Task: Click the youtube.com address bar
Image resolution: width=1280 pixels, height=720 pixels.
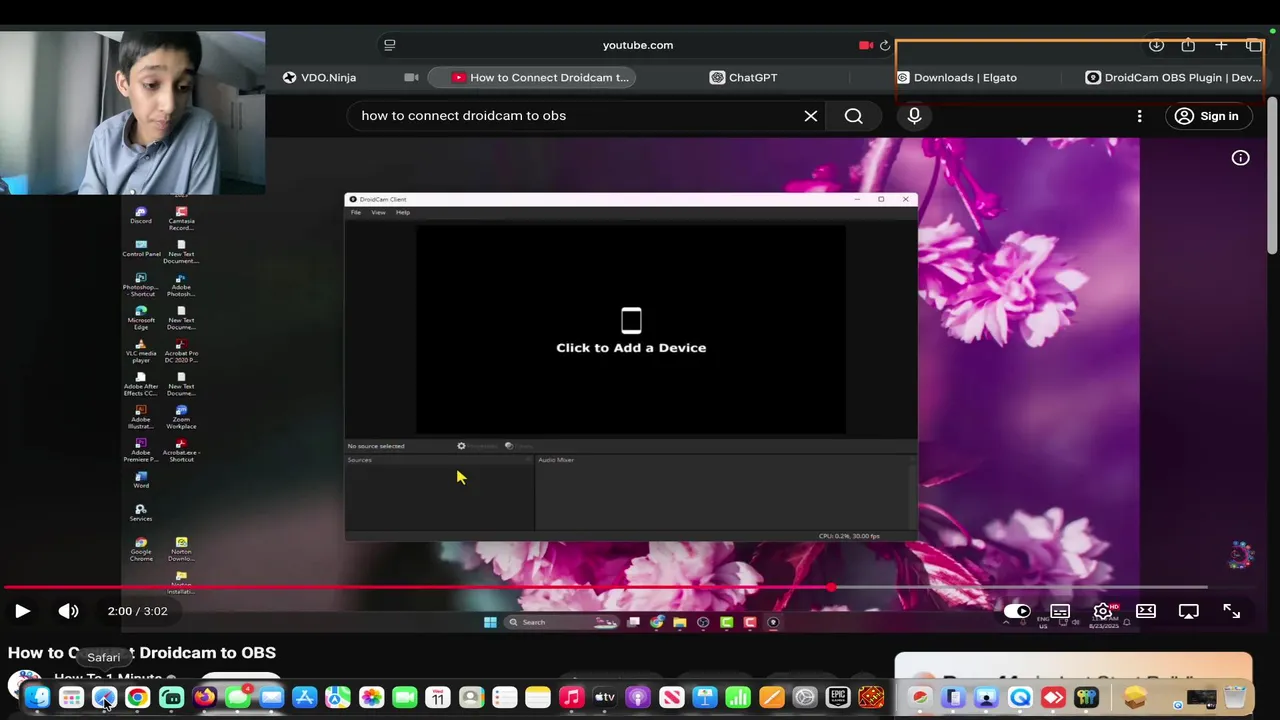Action: pos(638,45)
